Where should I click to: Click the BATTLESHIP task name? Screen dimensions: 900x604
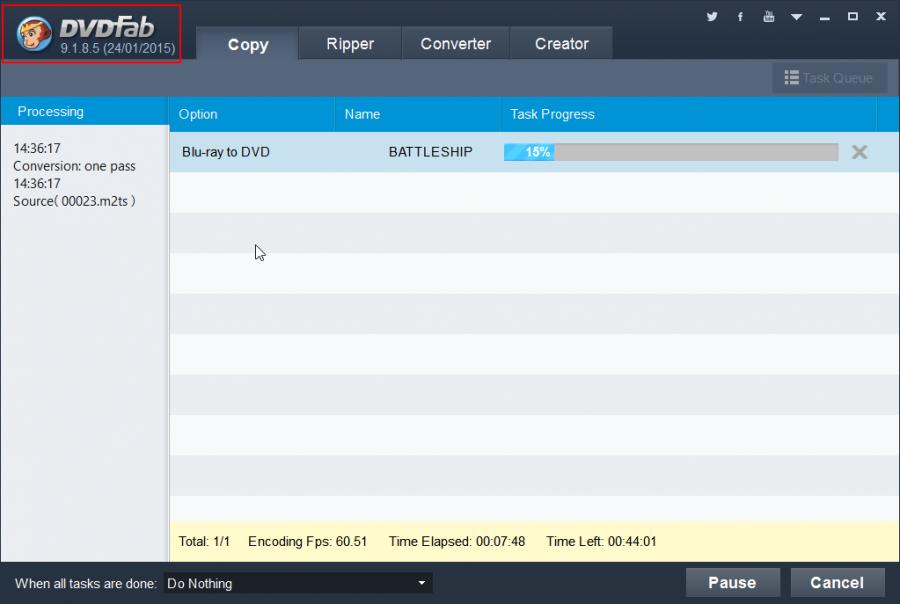[x=430, y=152]
